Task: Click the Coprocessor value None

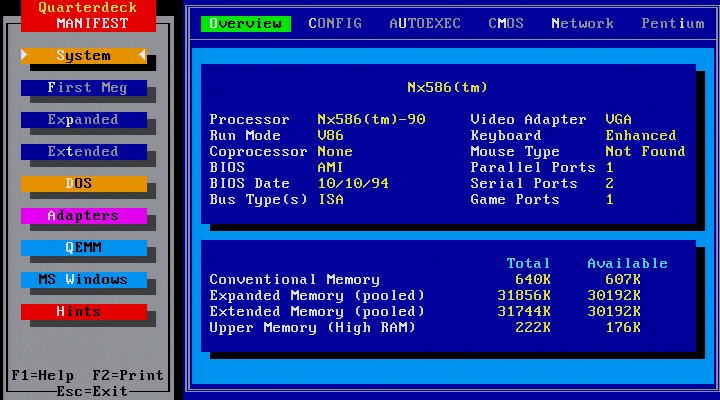Action: 335,152
